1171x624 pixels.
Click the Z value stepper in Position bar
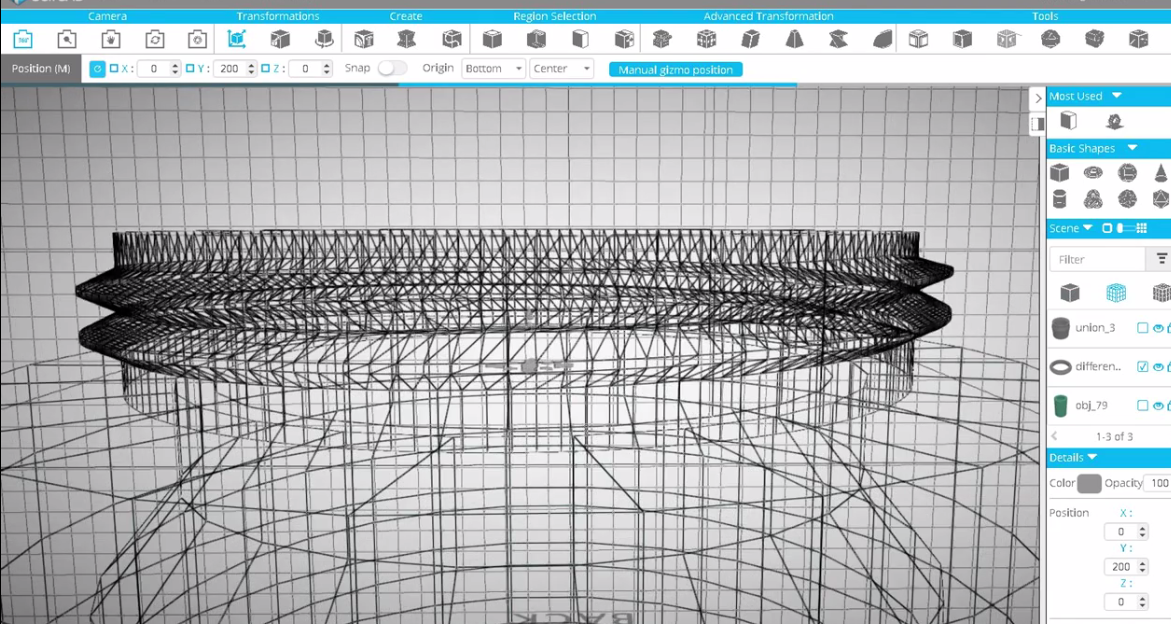tap(326, 69)
